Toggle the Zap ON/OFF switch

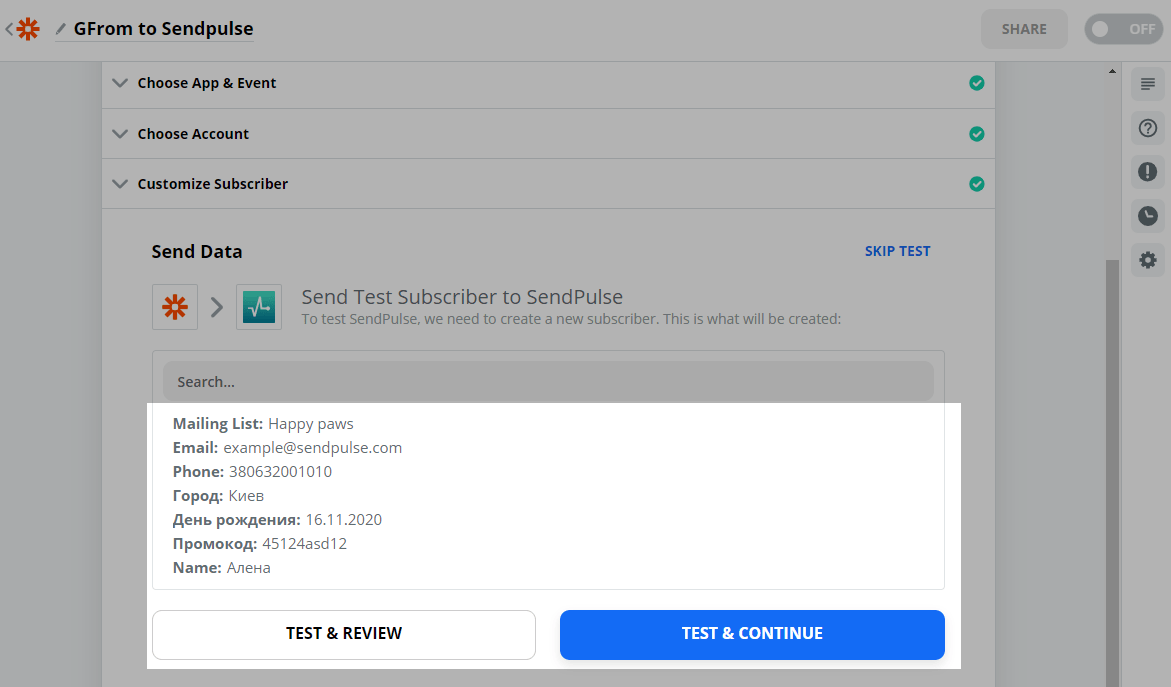(1123, 29)
